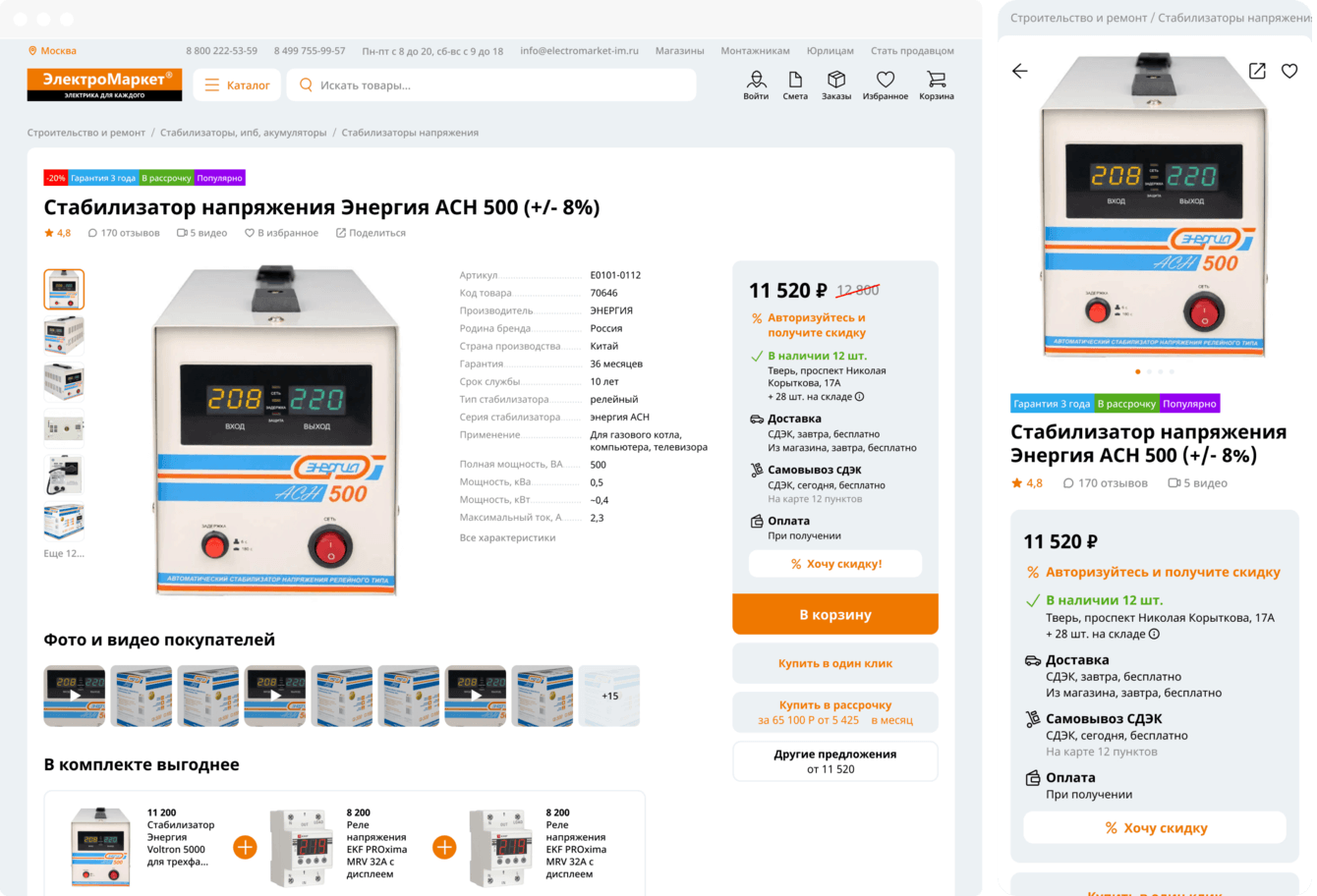Click the ЭлектроМаркет logo

coord(104,84)
